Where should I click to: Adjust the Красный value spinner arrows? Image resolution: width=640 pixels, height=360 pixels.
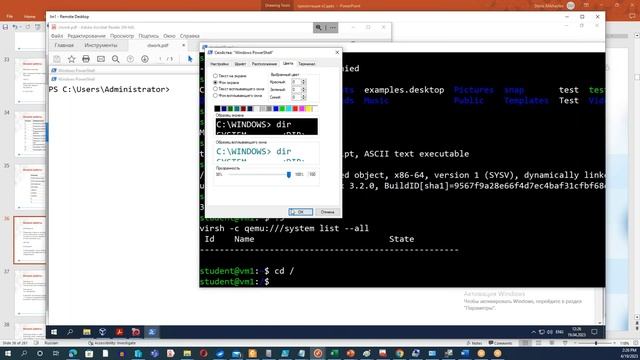[303, 82]
